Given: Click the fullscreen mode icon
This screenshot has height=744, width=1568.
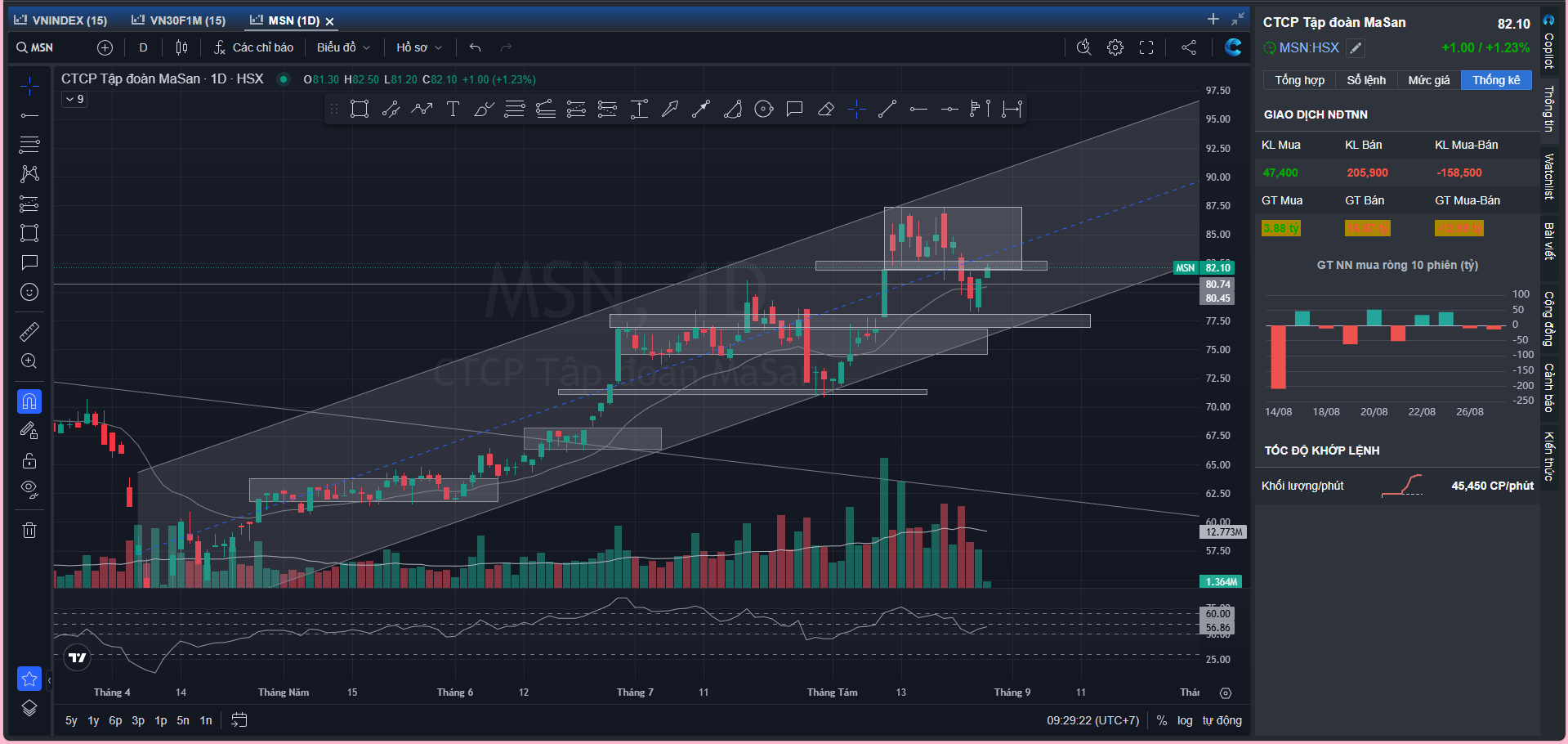Looking at the screenshot, I should [x=1146, y=47].
